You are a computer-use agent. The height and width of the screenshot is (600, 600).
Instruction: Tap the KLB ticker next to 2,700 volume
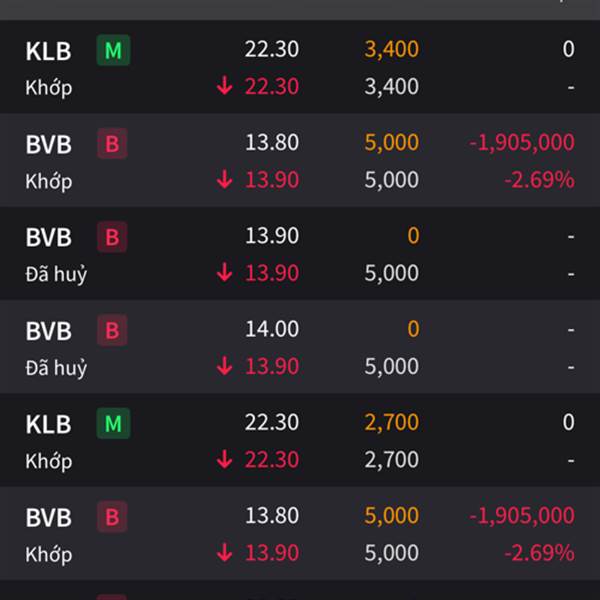(48, 424)
